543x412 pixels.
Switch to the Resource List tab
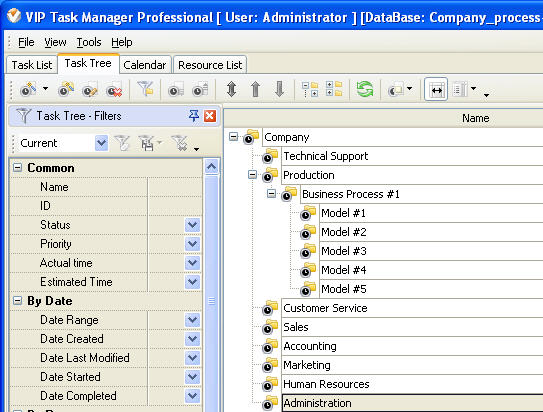click(x=210, y=65)
